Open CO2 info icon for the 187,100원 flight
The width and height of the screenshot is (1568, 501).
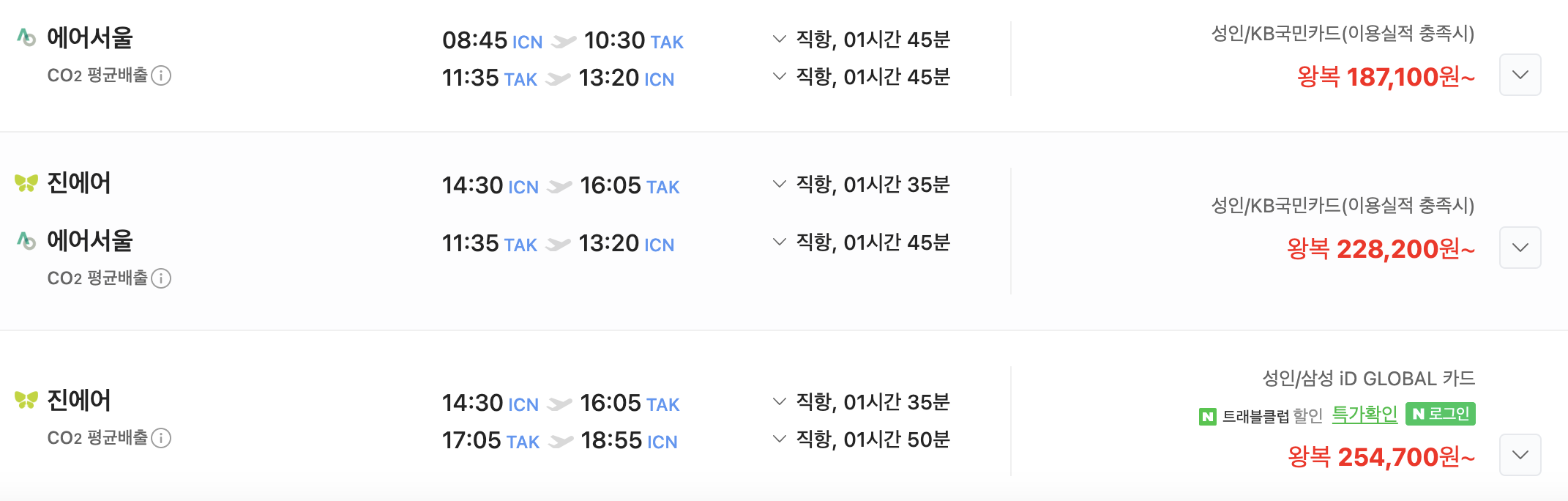pyautogui.click(x=161, y=75)
